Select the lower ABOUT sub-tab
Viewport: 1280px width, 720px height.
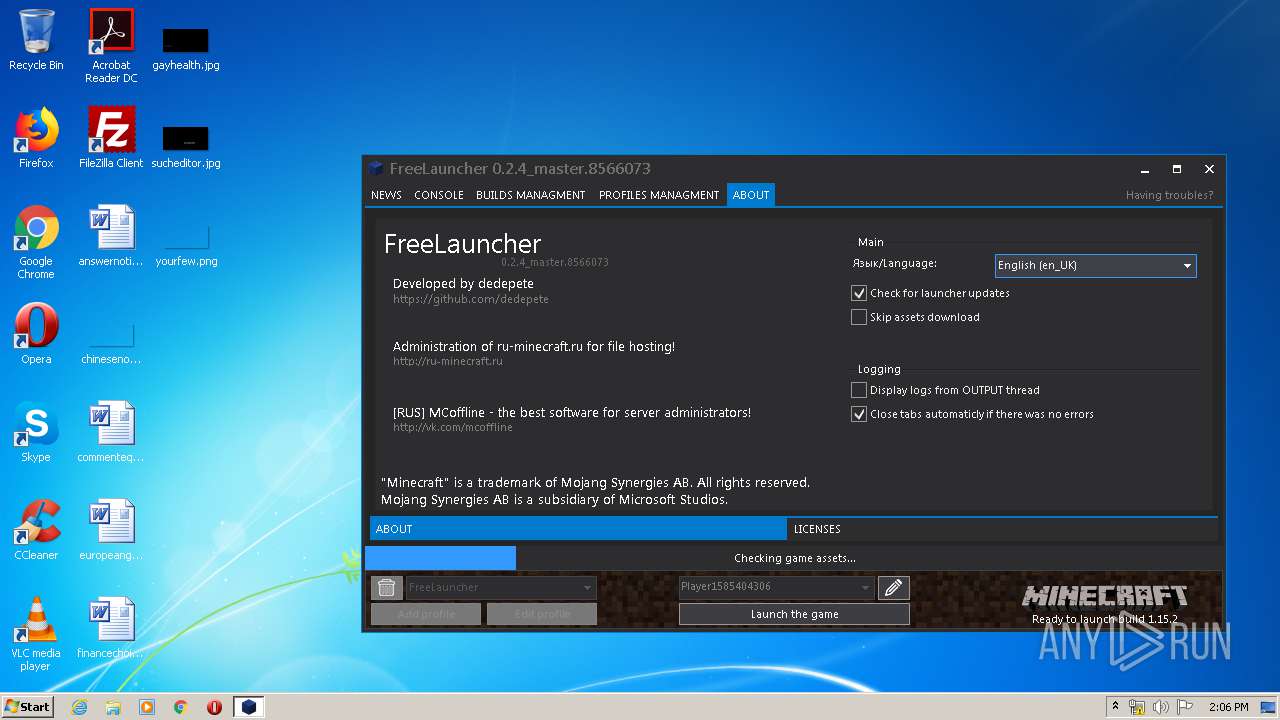[x=578, y=529]
